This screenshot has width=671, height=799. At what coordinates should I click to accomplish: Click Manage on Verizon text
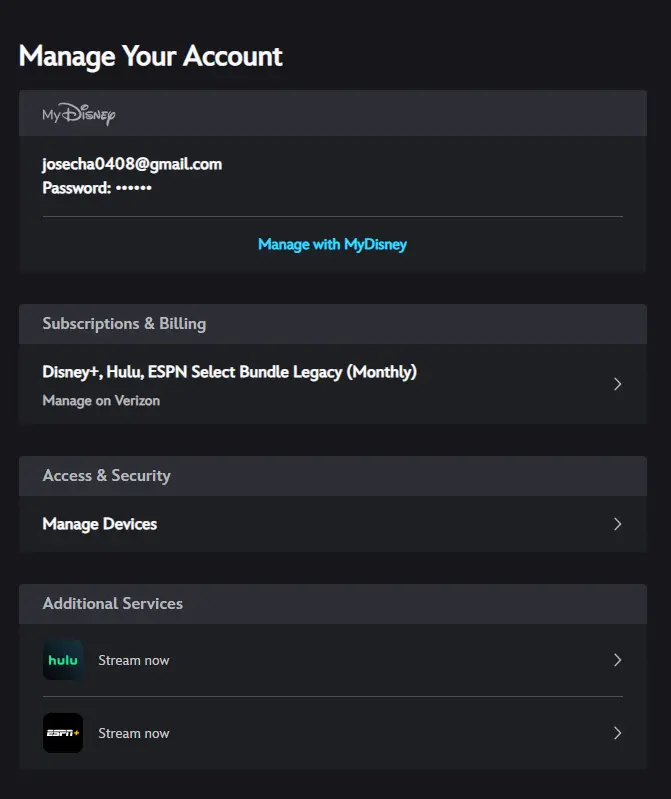(101, 401)
